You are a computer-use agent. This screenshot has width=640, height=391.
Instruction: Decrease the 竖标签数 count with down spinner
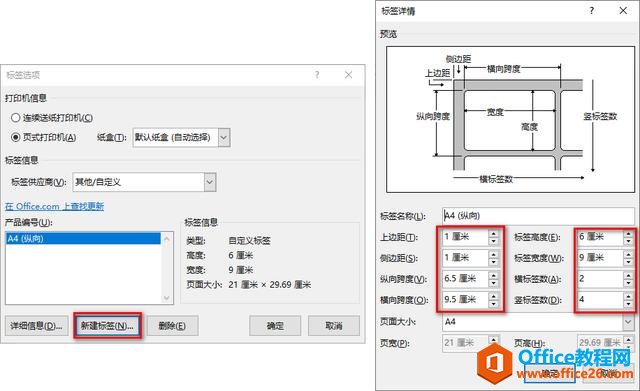tap(629, 304)
